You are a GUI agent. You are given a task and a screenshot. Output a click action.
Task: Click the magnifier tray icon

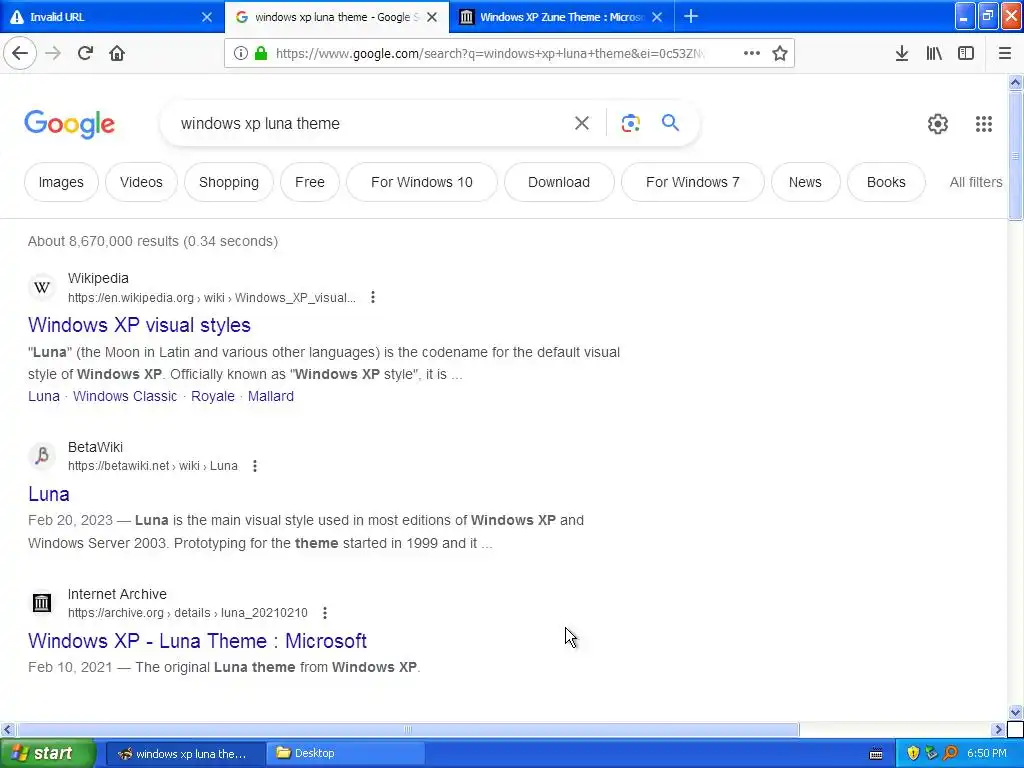pos(950,753)
